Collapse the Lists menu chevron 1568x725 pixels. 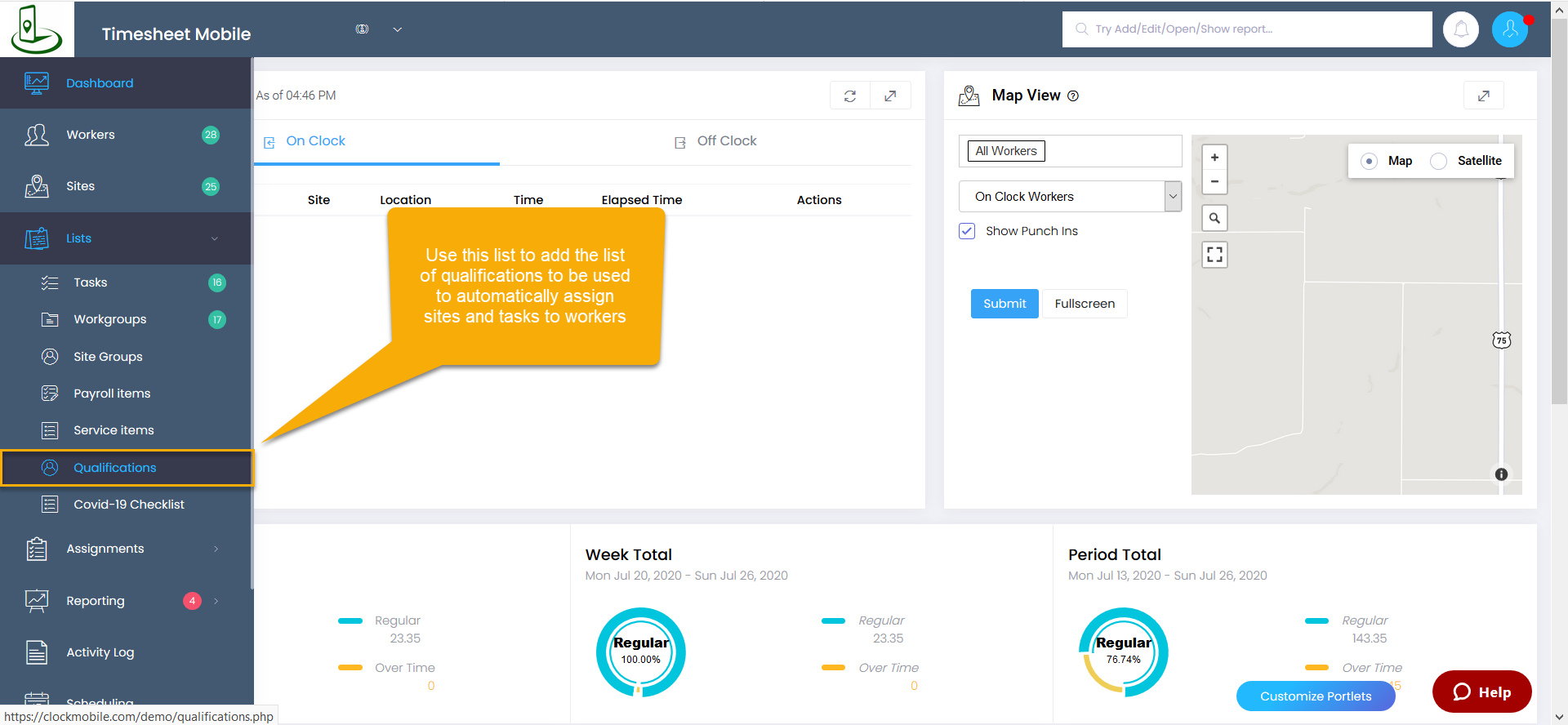[x=215, y=238]
